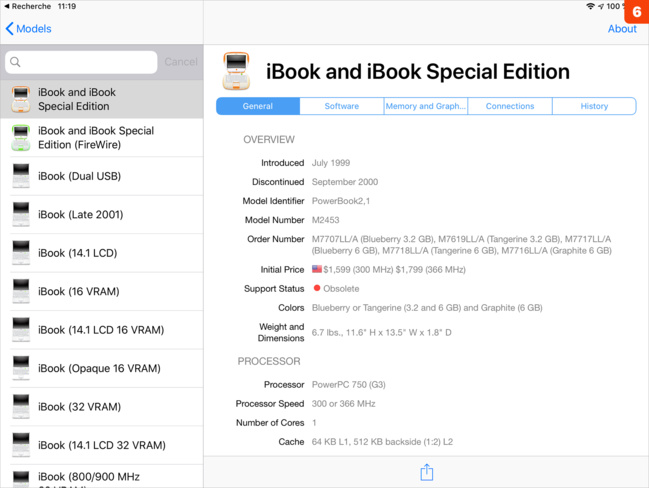Tap the US flag next to Initial Price
Viewport: 649px width, 488px height.
click(317, 269)
